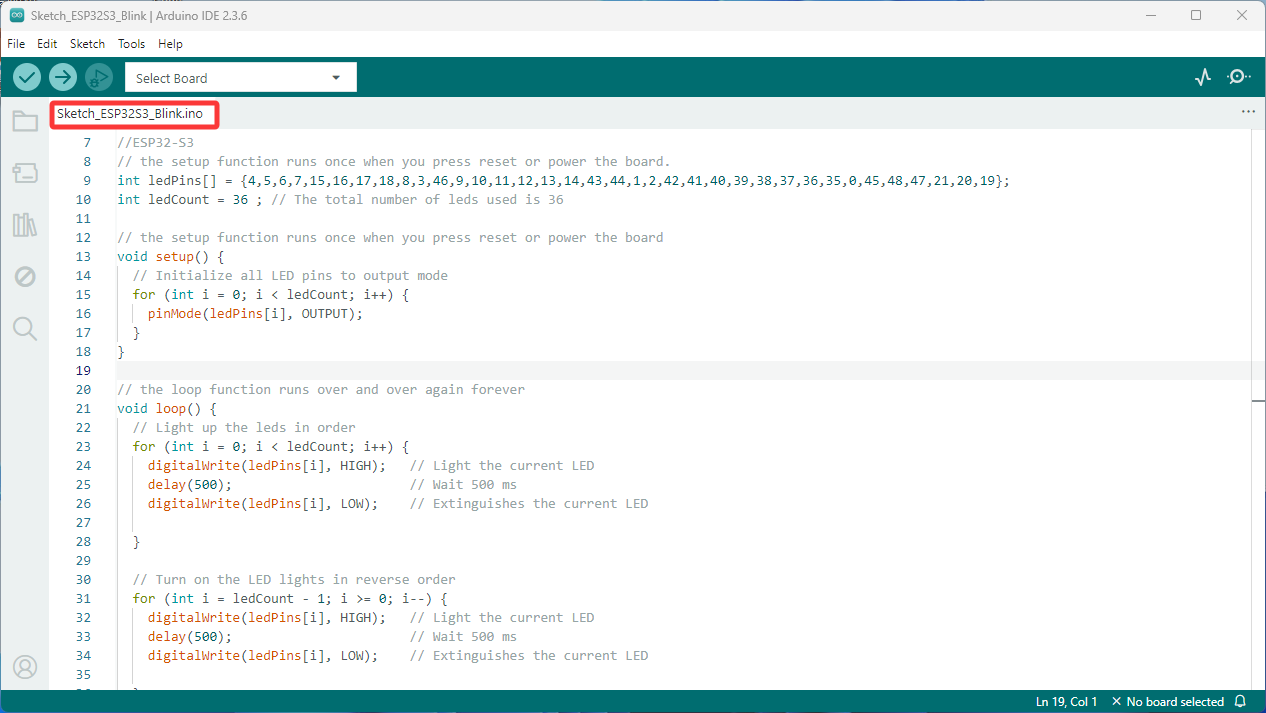
Task: Click No board selected in the status bar
Action: pos(1168,702)
